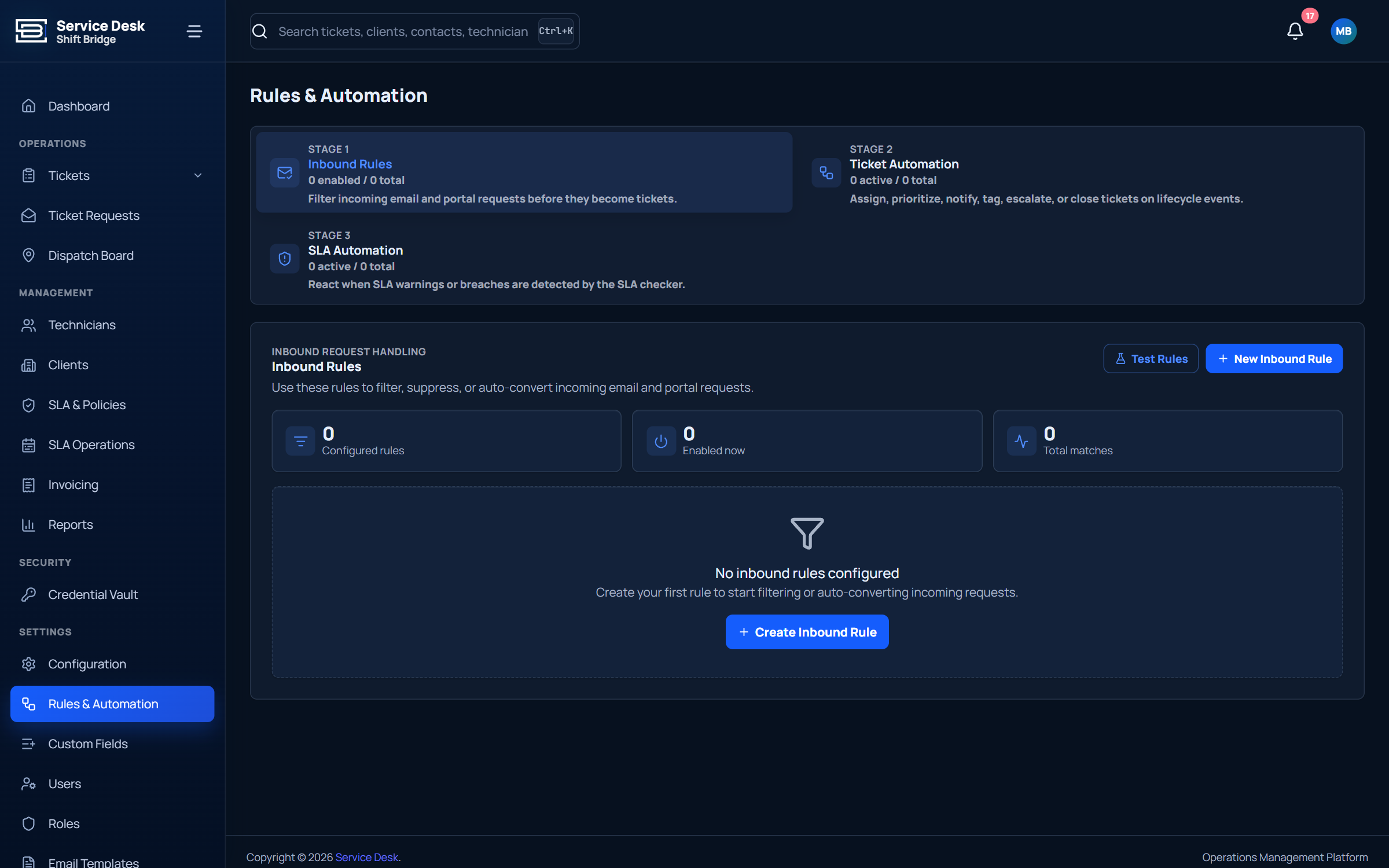
Task: Click the Configuration gear icon
Action: [x=28, y=664]
